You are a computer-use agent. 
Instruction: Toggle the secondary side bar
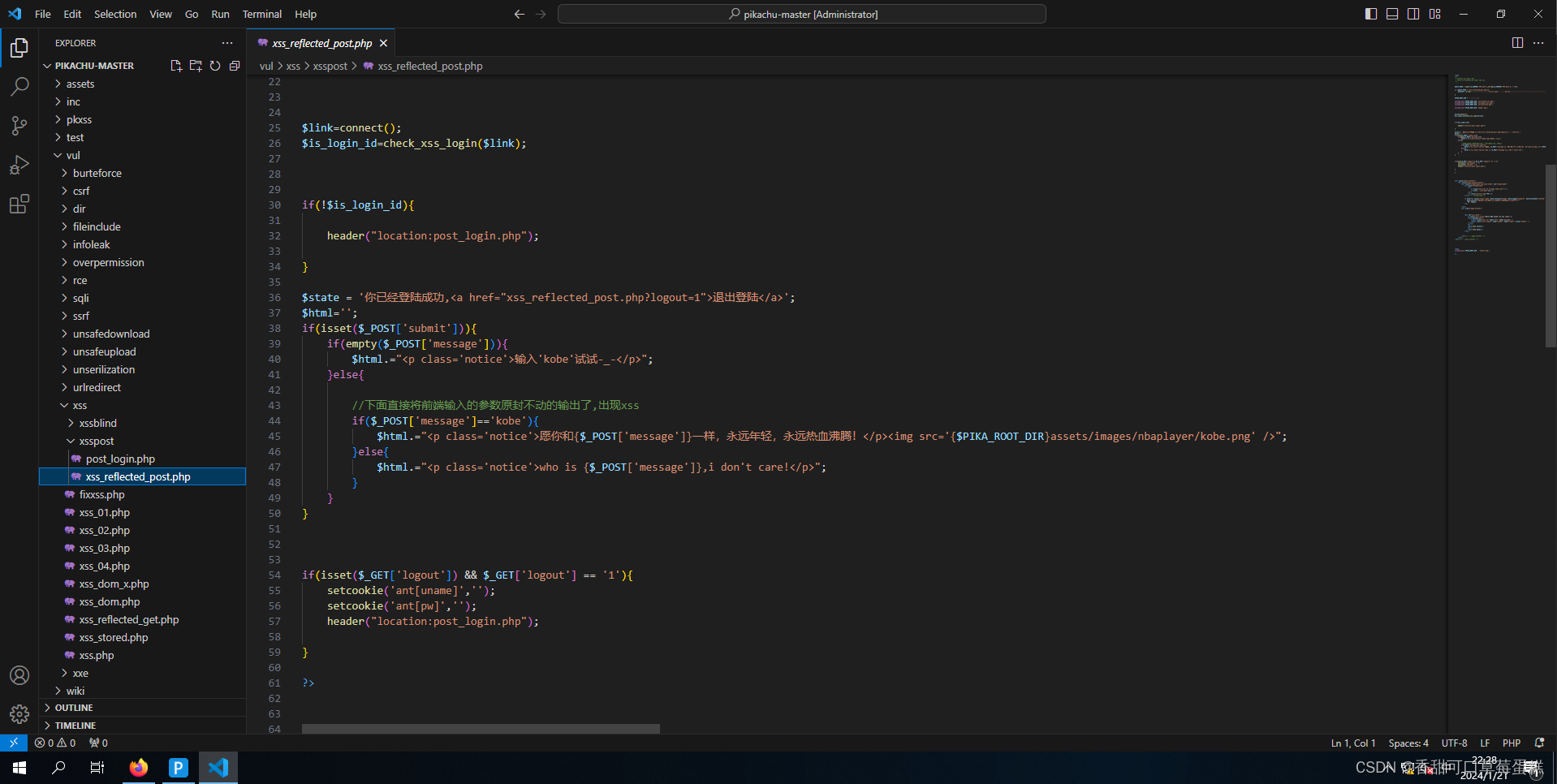click(1413, 14)
